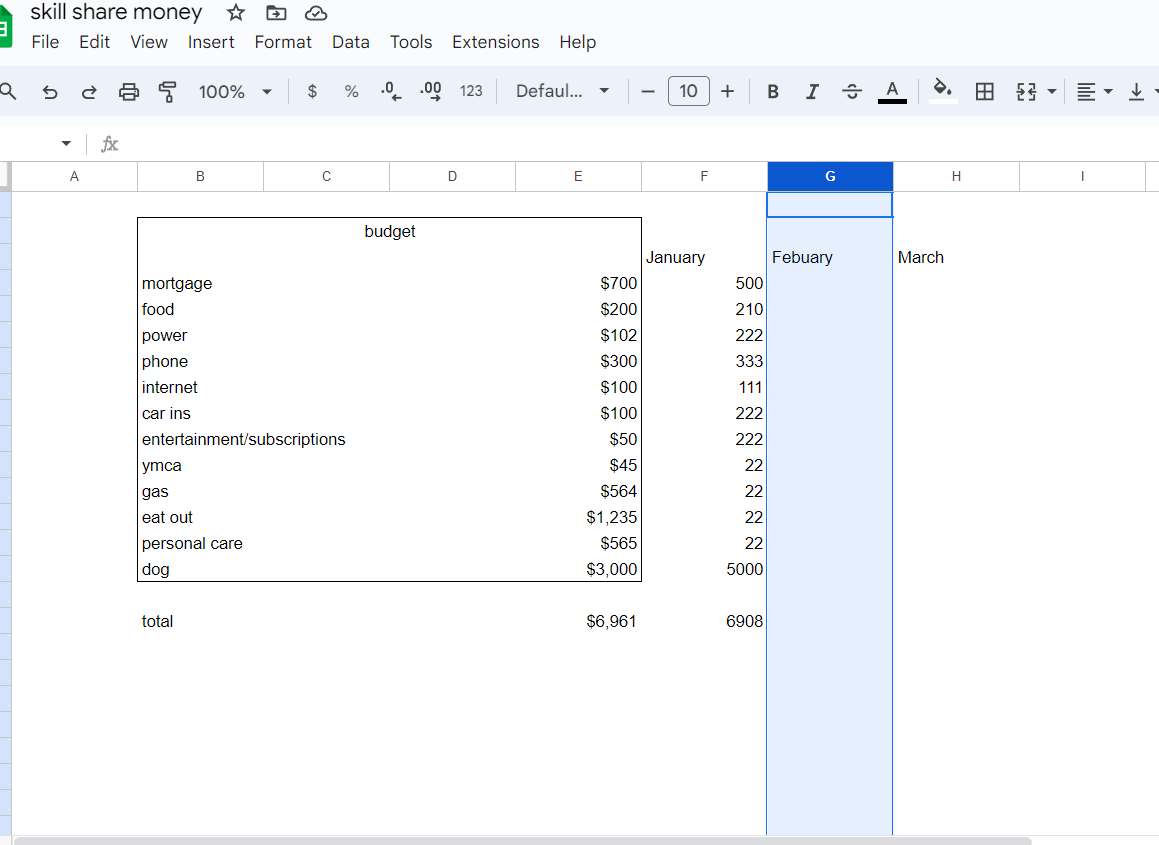The height and width of the screenshot is (845, 1159).
Task: Click the font size field
Action: click(x=688, y=91)
